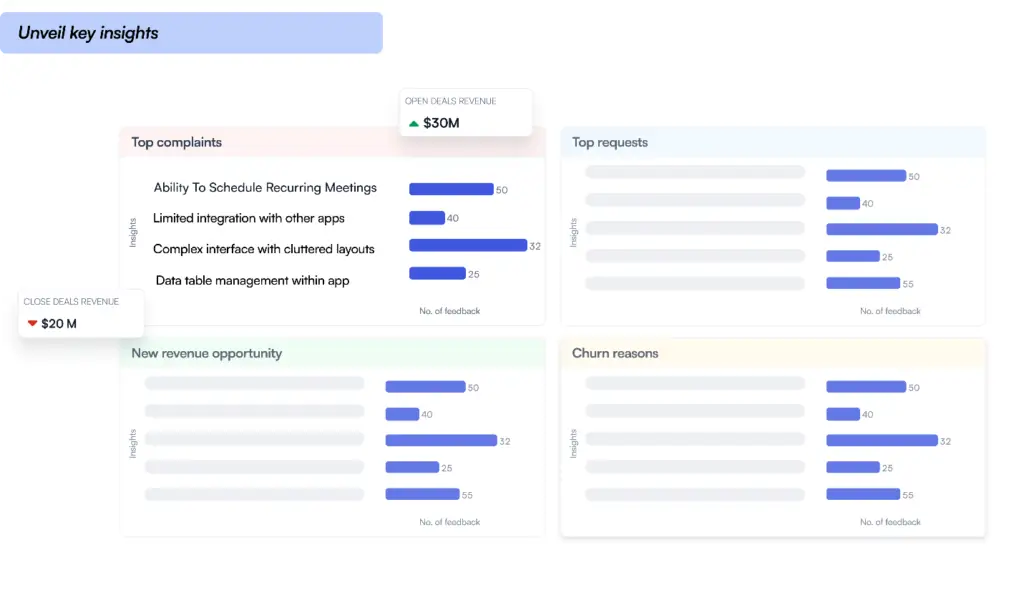Select the $30M Open Deals Revenue value
The height and width of the screenshot is (590, 1024).
[x=440, y=124]
